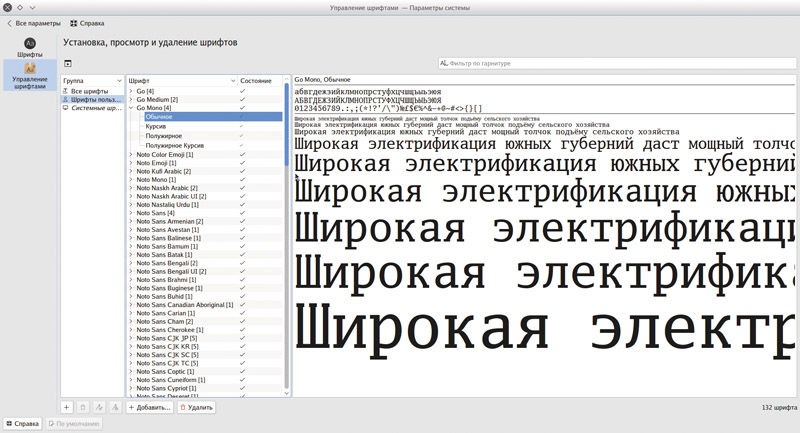This screenshot has height=433, width=800.
Task: Select the Noto Sans Armenian [2] row
Action: tap(205, 221)
